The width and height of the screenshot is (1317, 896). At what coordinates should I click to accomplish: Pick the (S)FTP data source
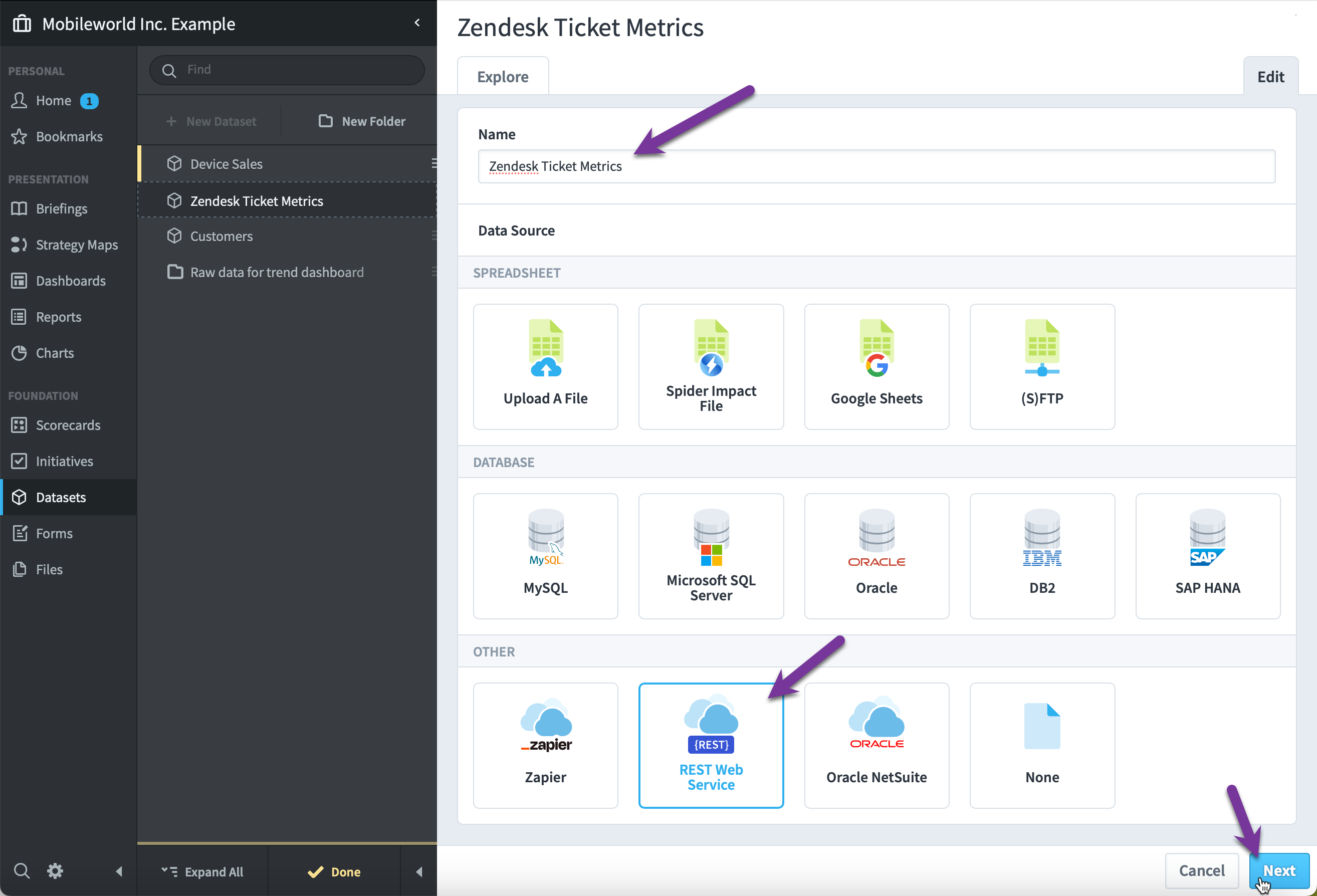coord(1041,366)
